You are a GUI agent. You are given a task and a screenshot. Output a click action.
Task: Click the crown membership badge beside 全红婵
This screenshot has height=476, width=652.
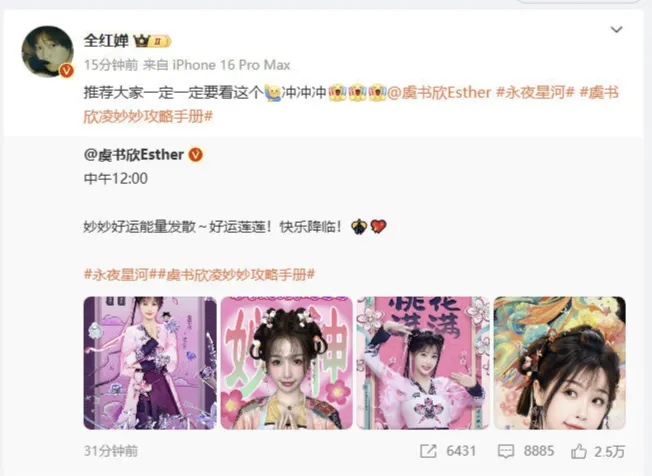pyautogui.click(x=152, y=41)
